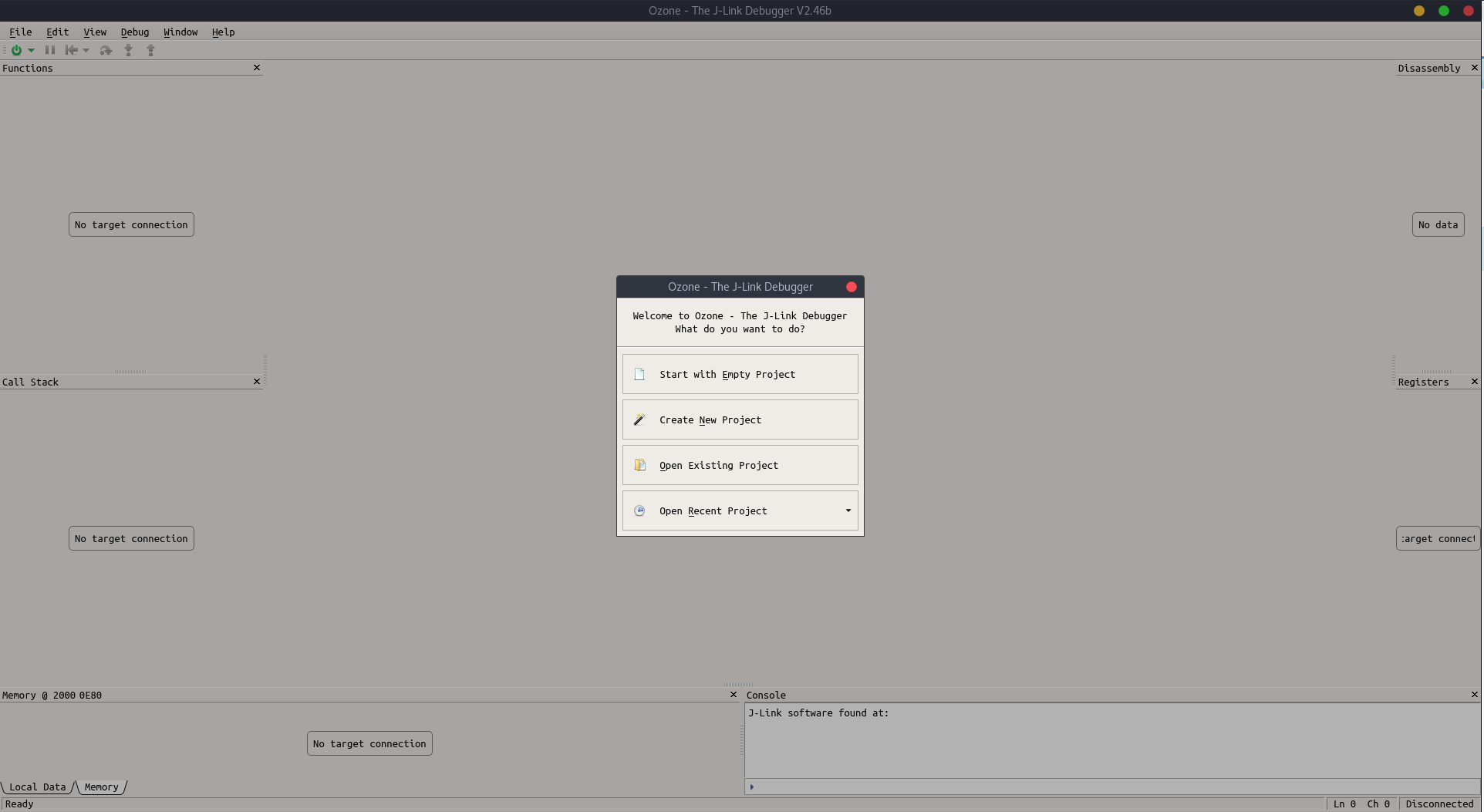The width and height of the screenshot is (1484, 812).
Task: Choose Start with Empty Project
Action: point(740,374)
